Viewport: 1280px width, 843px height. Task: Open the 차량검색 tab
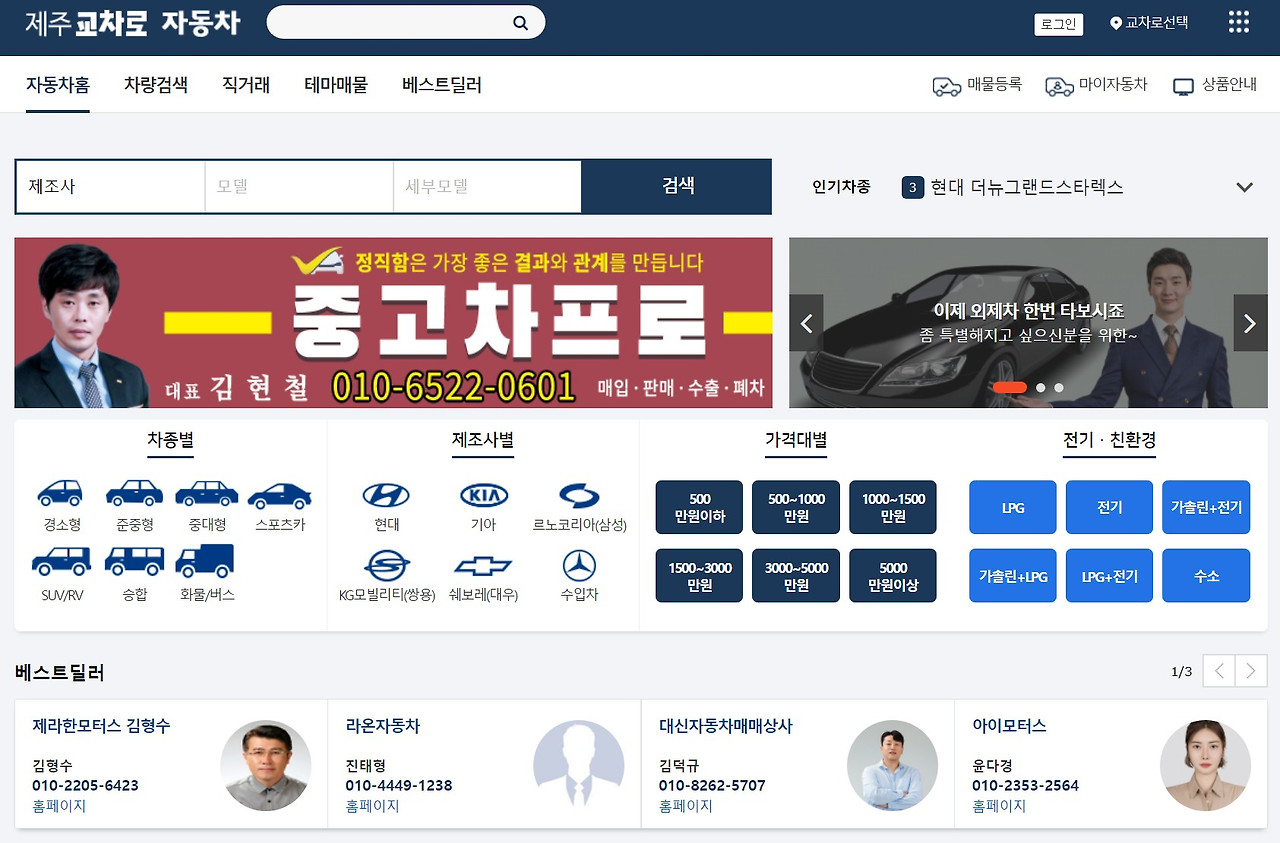click(156, 85)
